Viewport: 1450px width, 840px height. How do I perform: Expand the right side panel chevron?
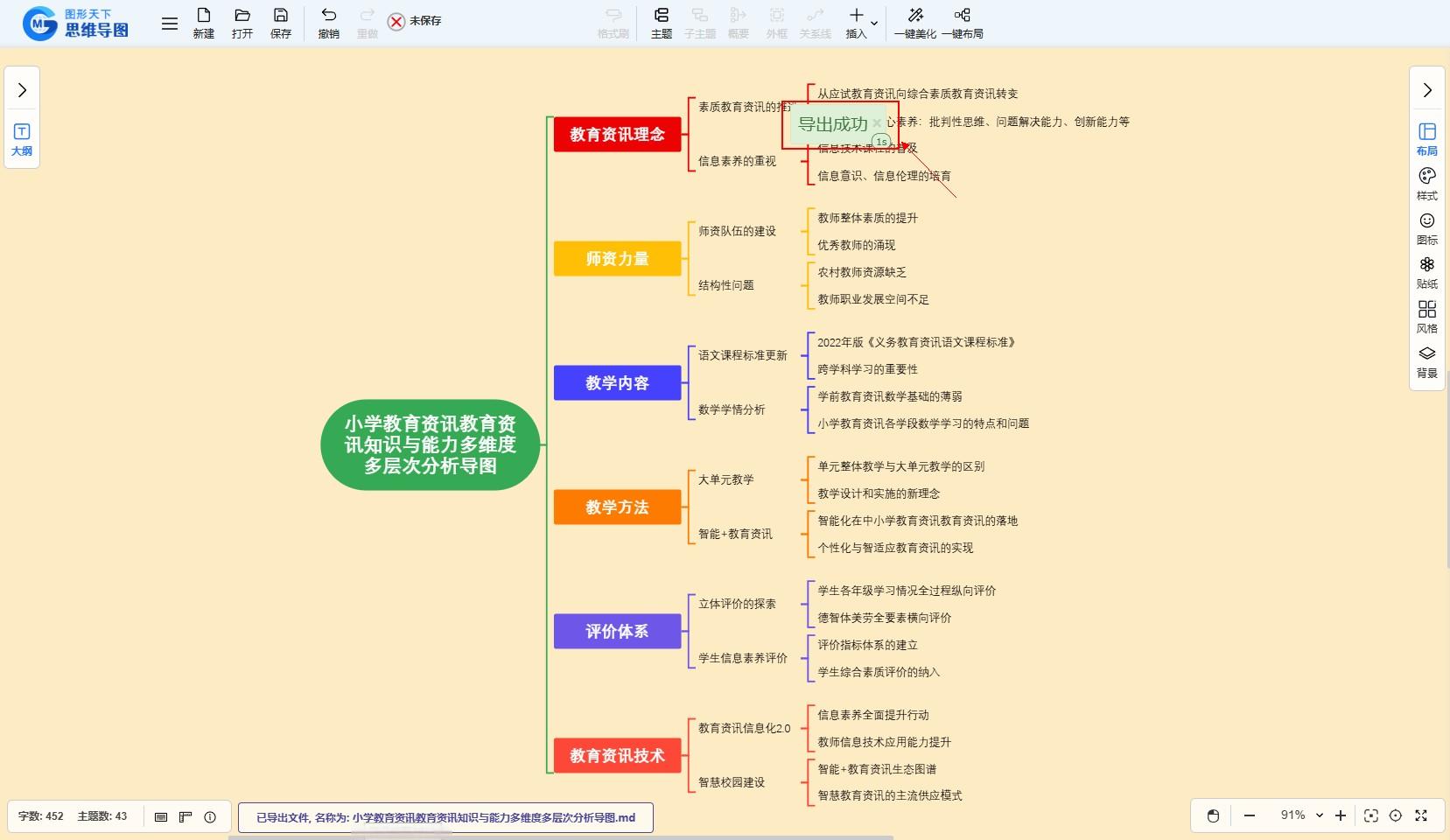coord(1427,90)
